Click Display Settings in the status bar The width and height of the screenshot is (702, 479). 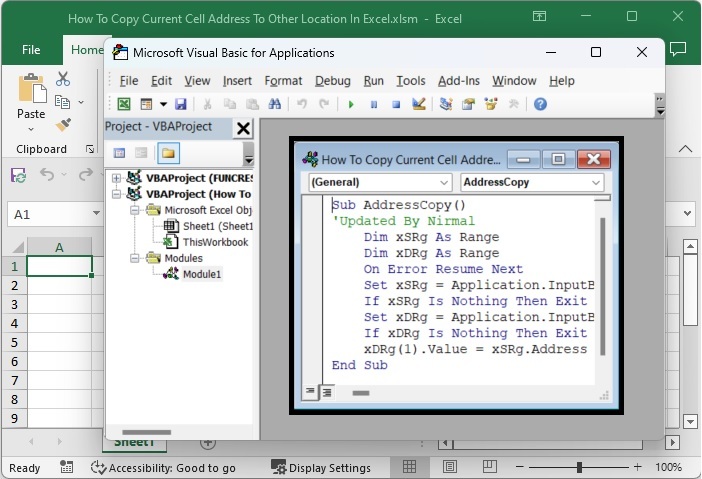[x=321, y=468]
